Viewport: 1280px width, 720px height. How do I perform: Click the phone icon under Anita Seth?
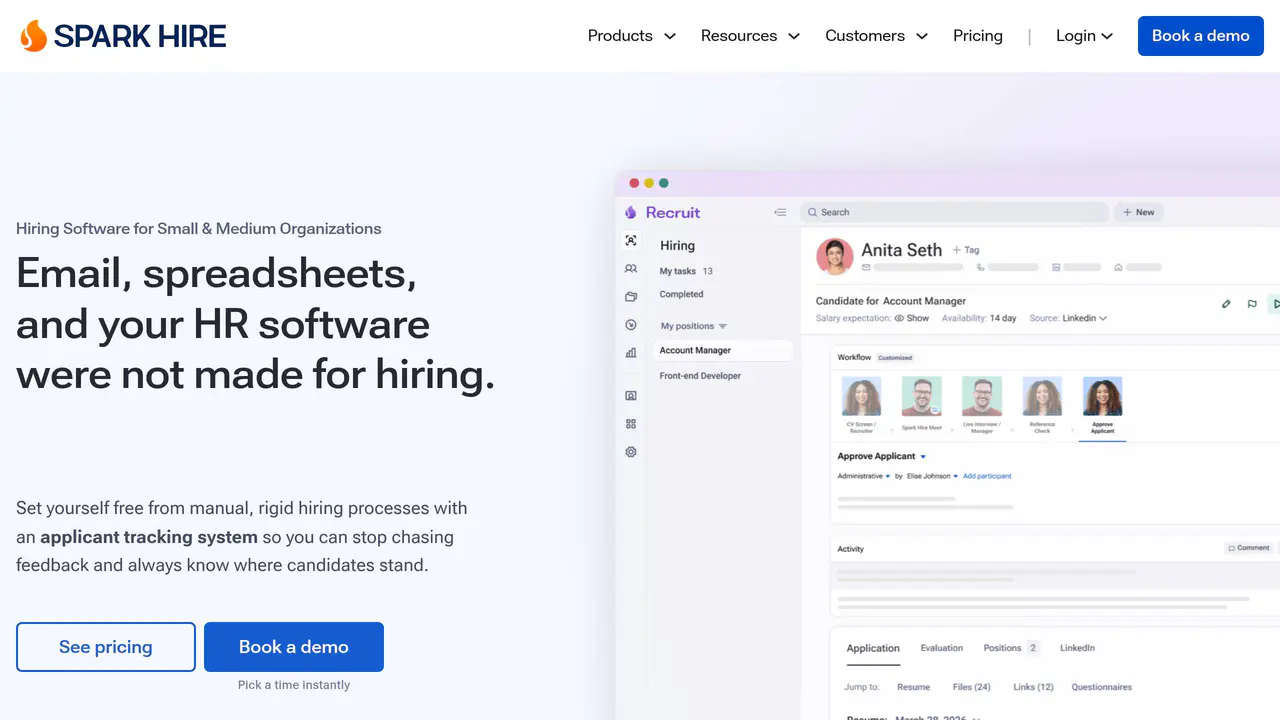coord(981,267)
